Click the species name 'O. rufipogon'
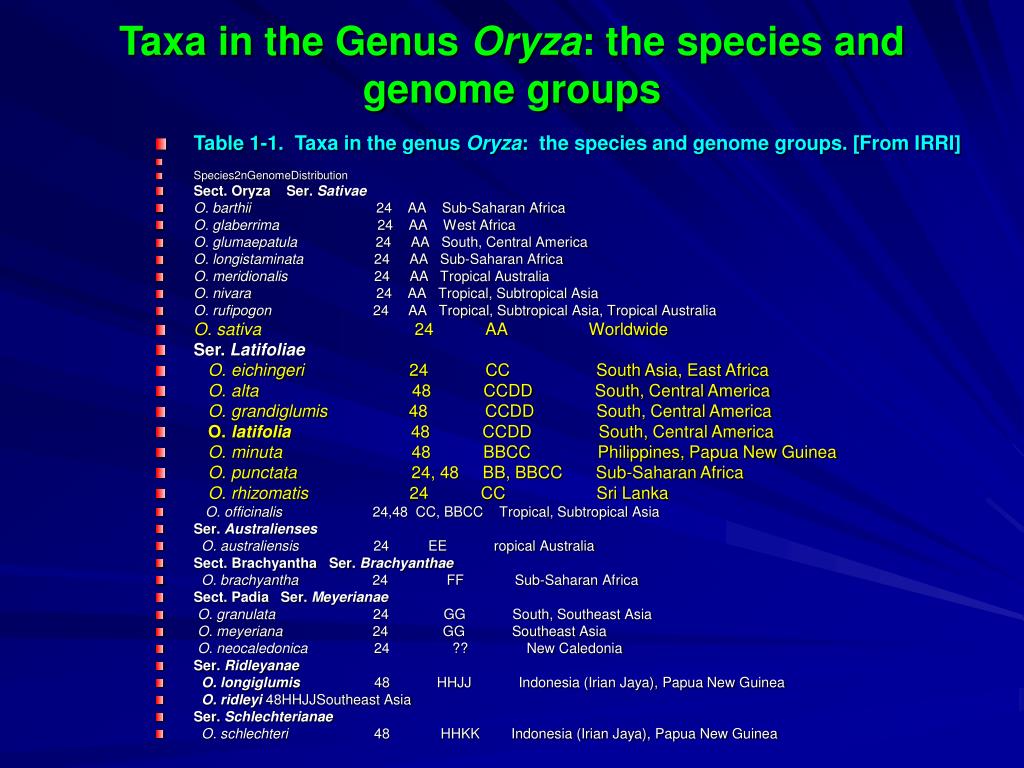The width and height of the screenshot is (1024, 768). click(232, 311)
